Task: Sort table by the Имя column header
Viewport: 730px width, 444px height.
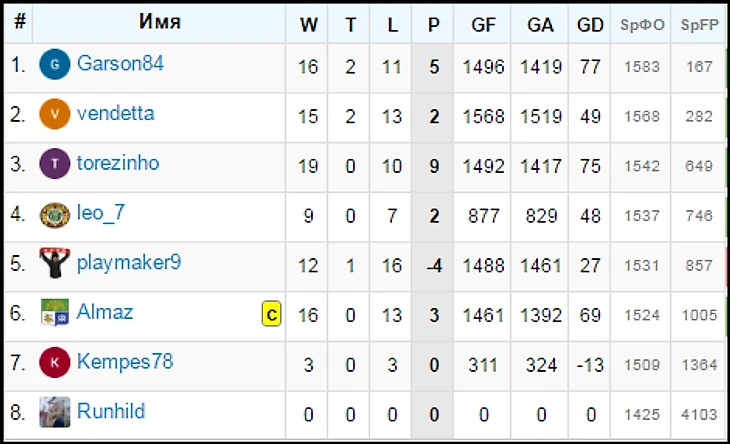Action: tap(160, 23)
